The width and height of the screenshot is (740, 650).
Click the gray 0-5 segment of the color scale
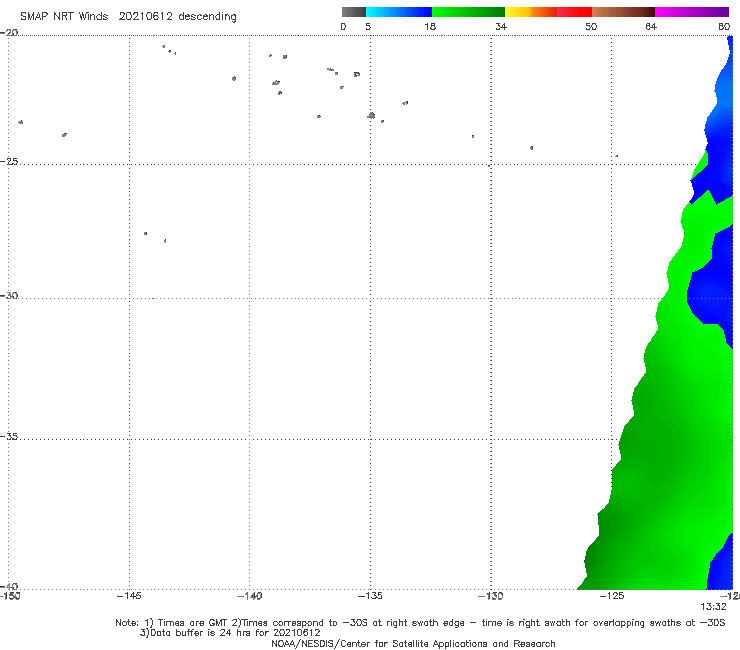click(354, 12)
